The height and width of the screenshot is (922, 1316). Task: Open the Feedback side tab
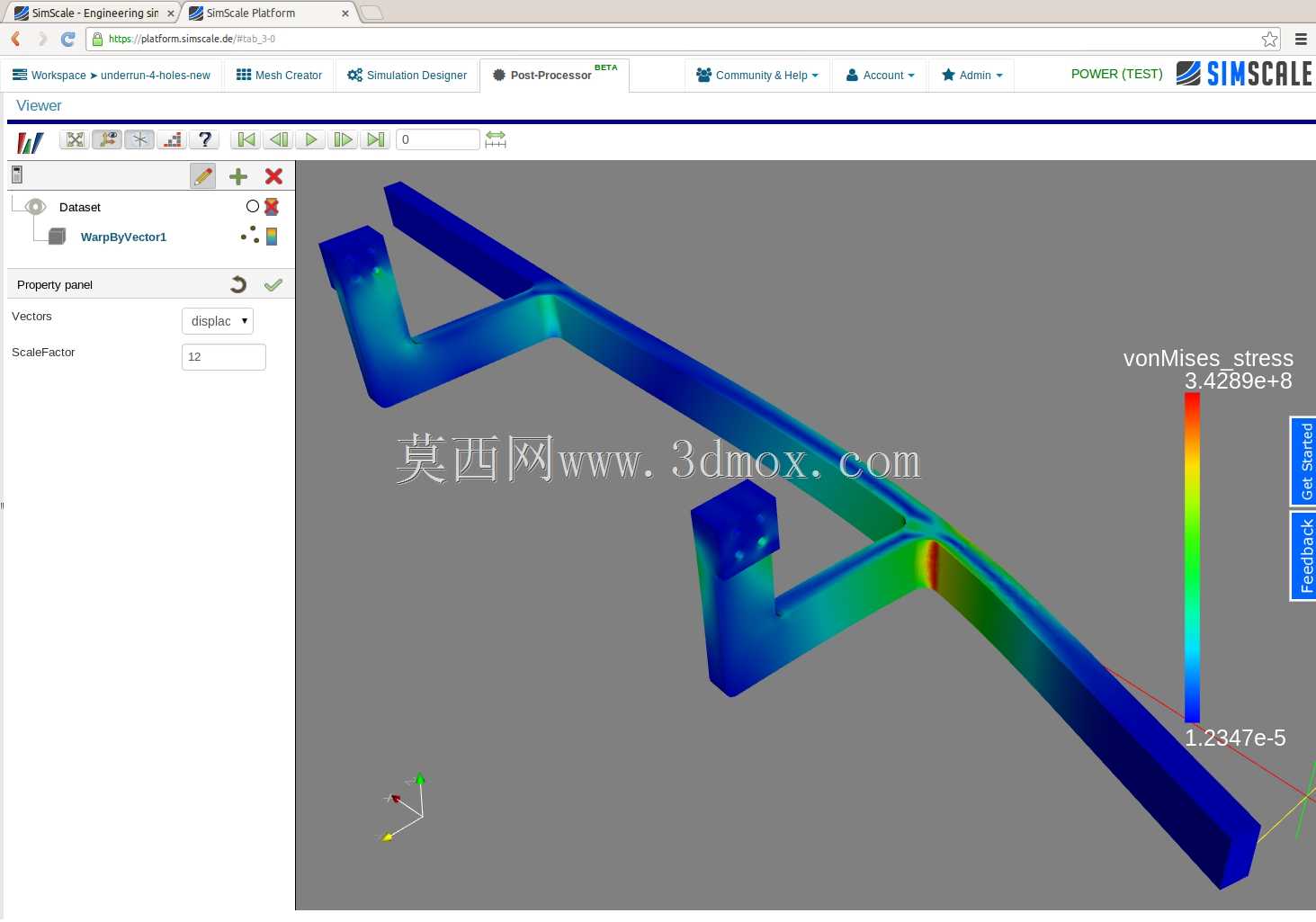click(x=1303, y=556)
